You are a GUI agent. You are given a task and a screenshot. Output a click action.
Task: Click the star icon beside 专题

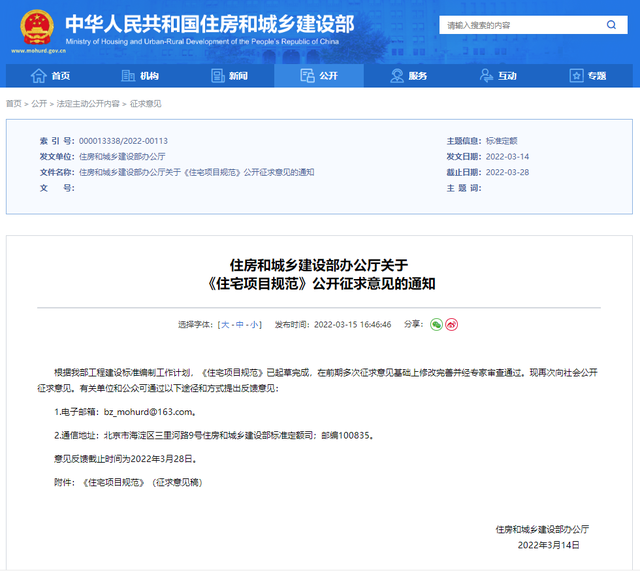coord(576,76)
